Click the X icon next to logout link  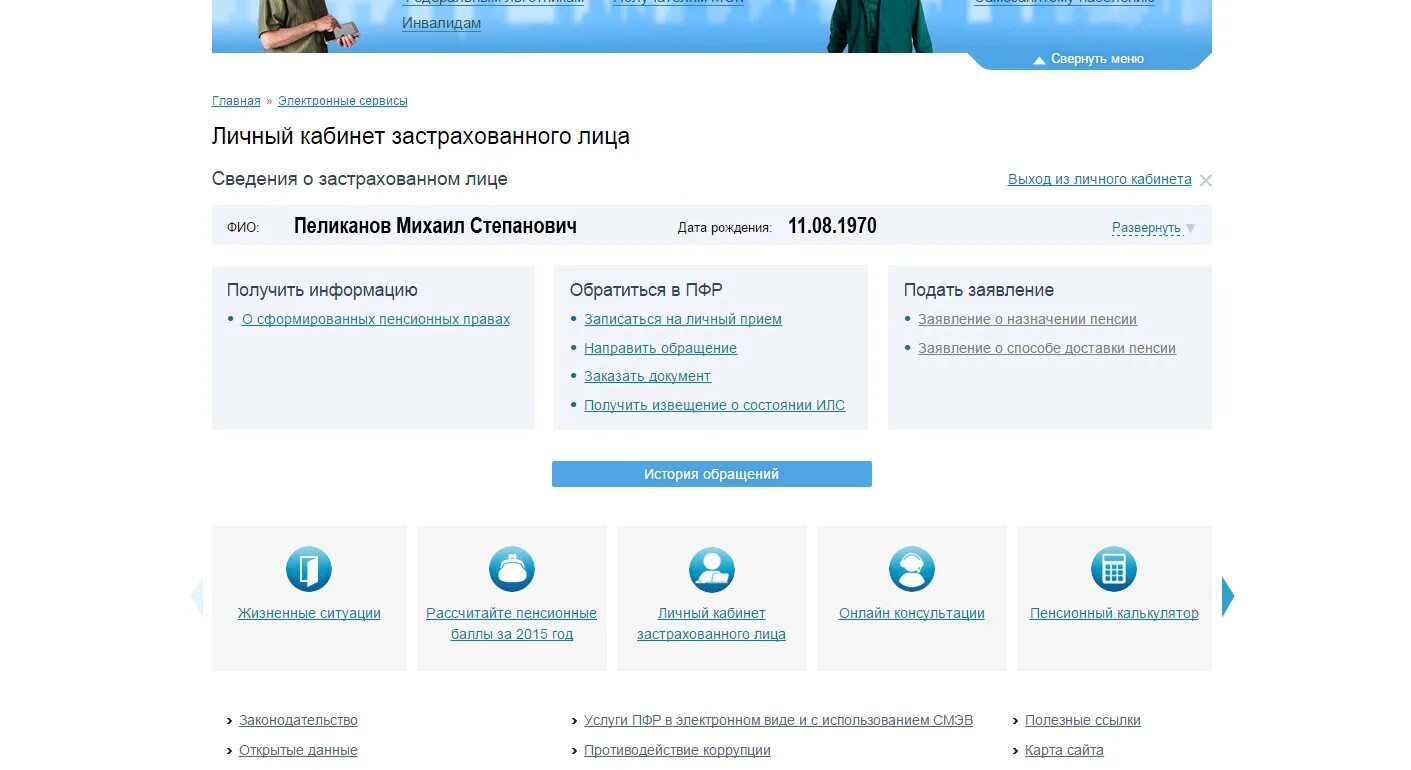[1206, 181]
